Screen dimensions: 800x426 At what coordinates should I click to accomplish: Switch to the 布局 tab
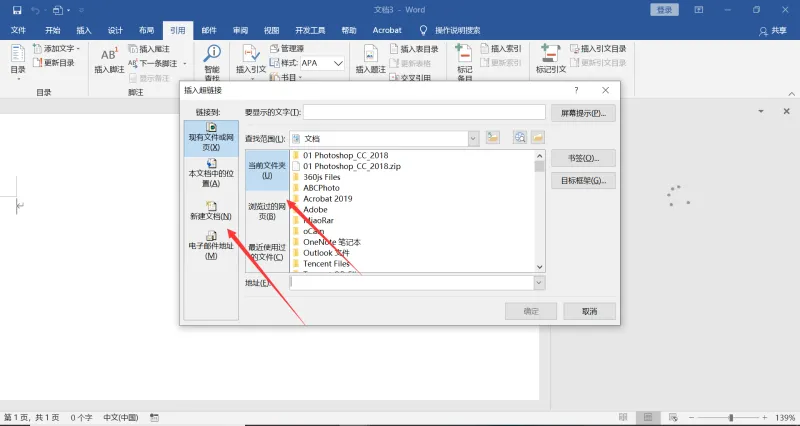coord(146,30)
